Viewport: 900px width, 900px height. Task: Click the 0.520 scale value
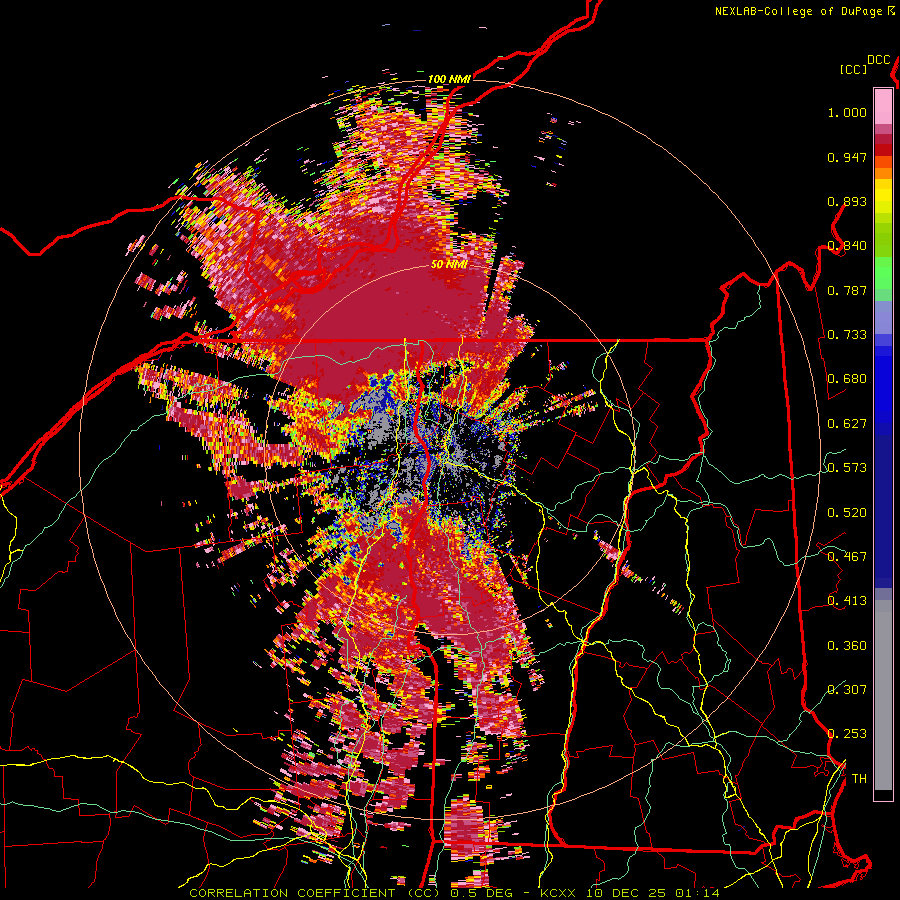[x=847, y=513]
